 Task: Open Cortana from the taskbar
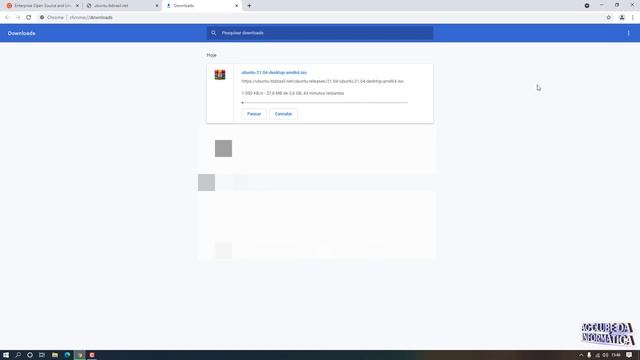coord(30,355)
